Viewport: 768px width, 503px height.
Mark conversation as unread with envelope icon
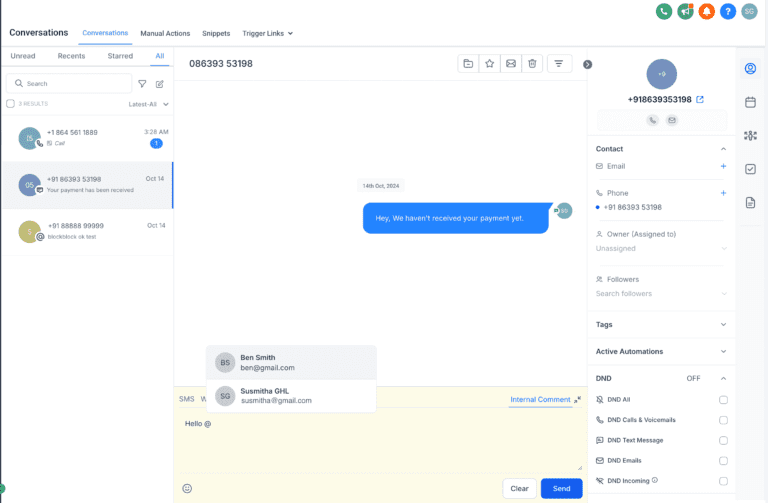511,64
